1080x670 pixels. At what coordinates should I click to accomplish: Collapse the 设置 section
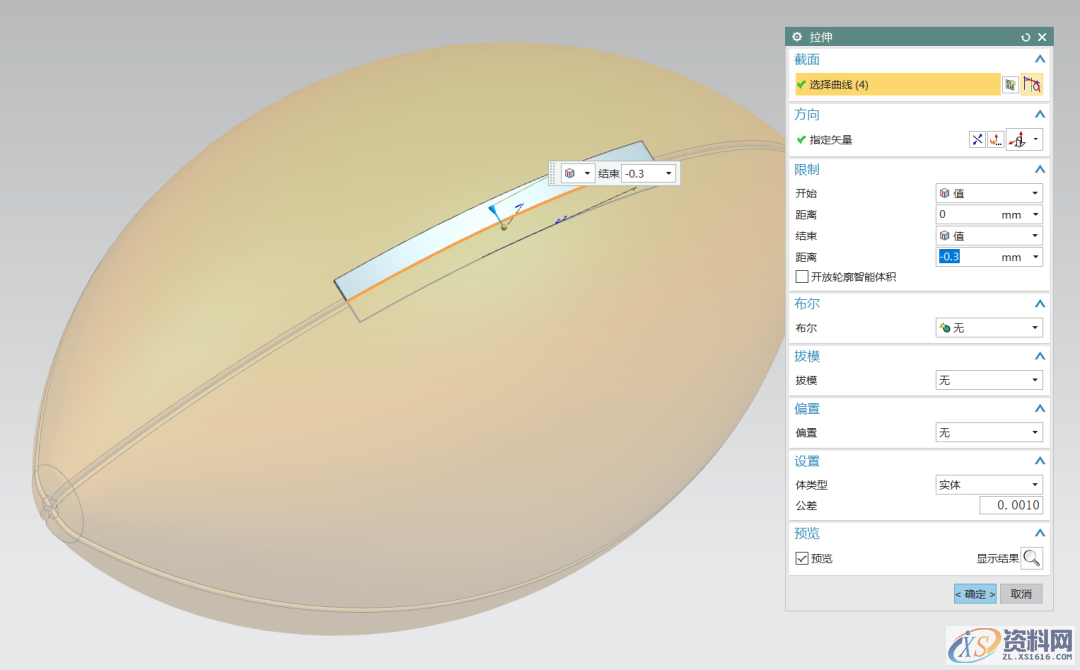pyautogui.click(x=1040, y=461)
